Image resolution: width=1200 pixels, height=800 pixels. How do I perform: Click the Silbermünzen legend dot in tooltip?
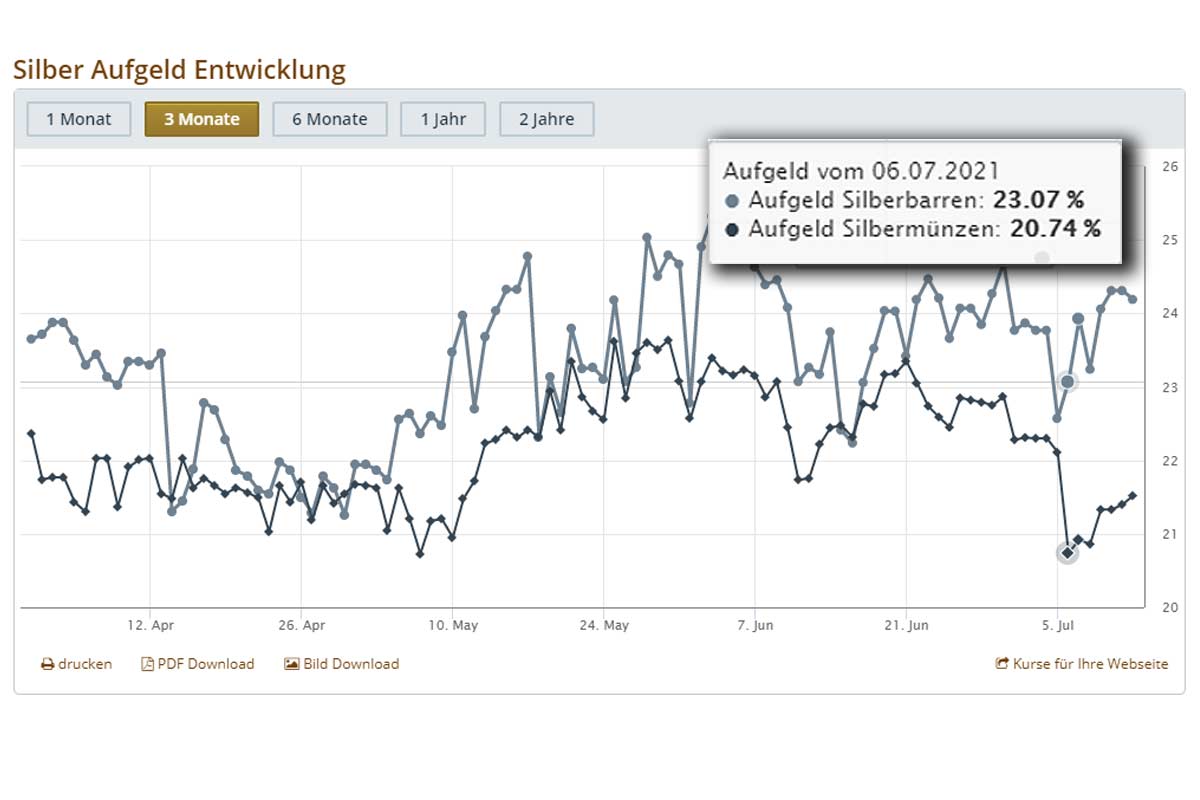point(732,229)
